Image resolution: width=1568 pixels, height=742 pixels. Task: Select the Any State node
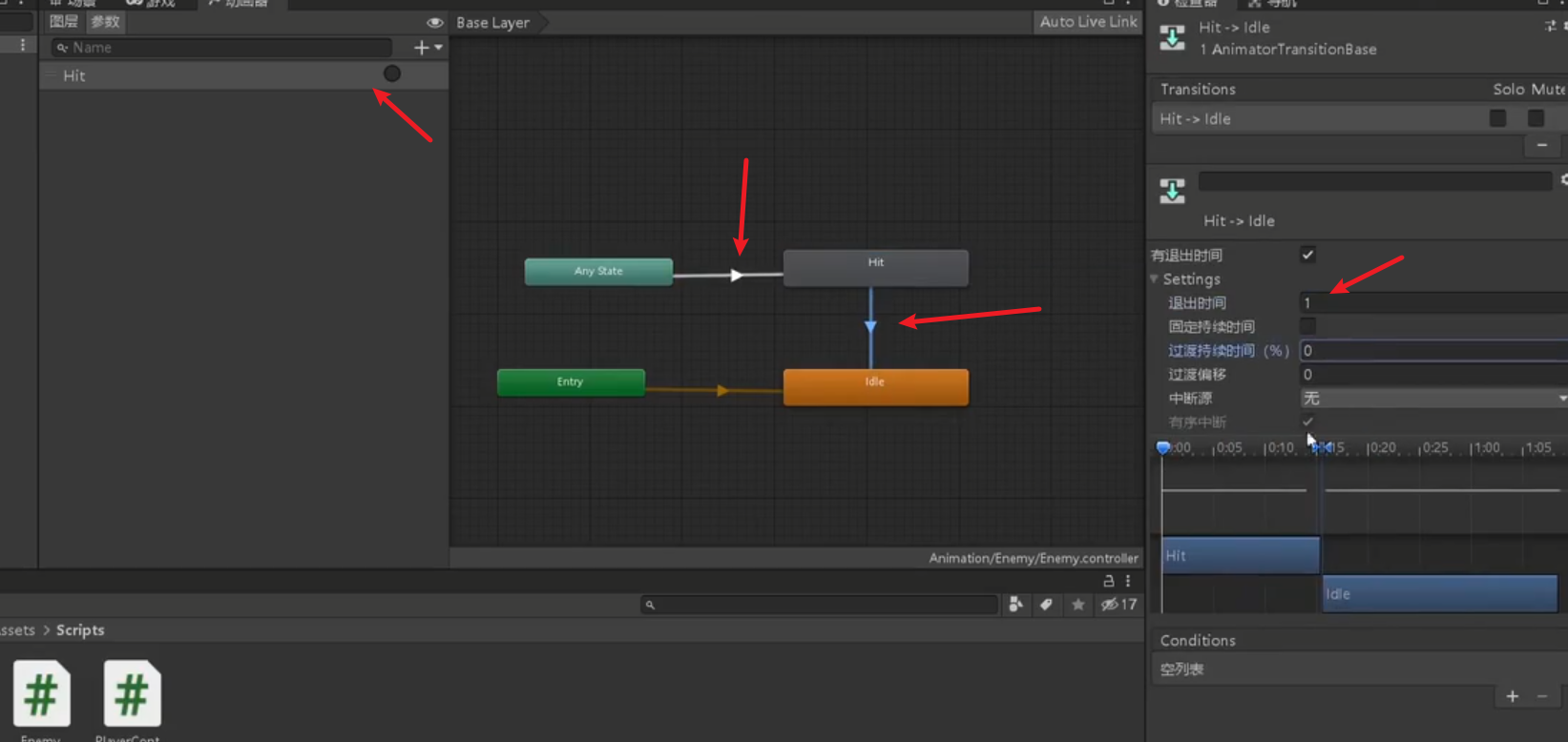point(598,271)
